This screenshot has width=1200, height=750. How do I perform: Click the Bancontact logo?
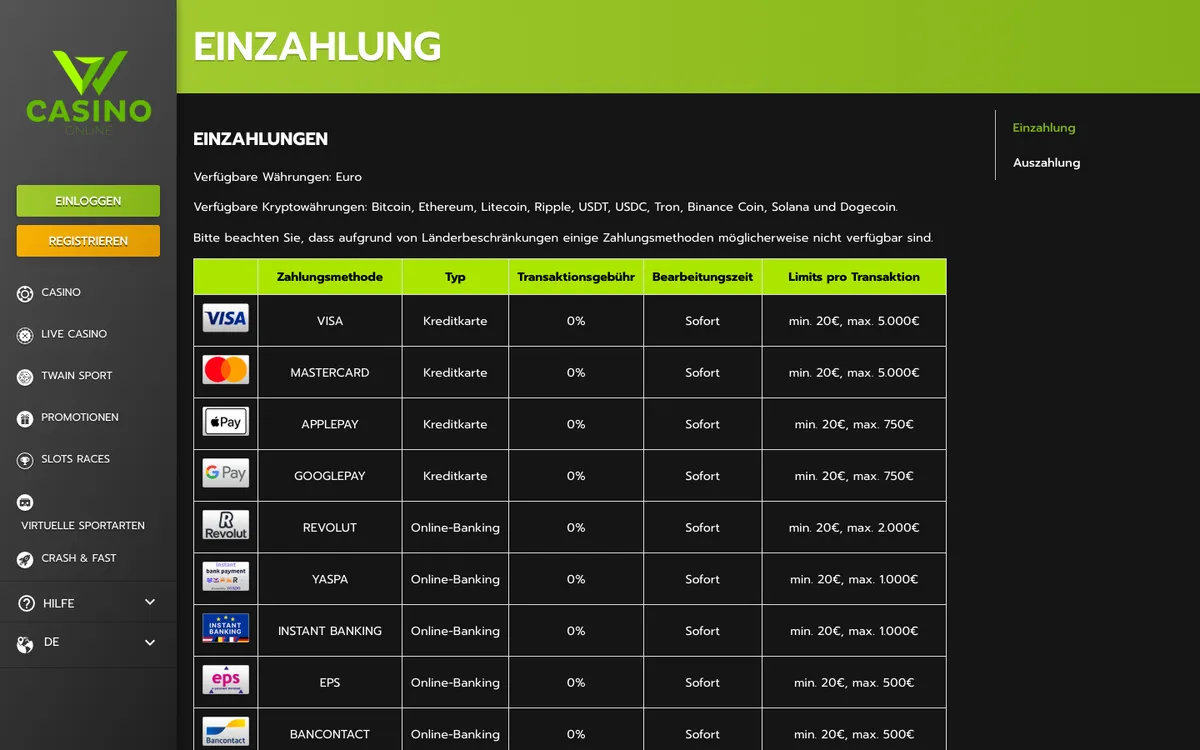pos(226,732)
